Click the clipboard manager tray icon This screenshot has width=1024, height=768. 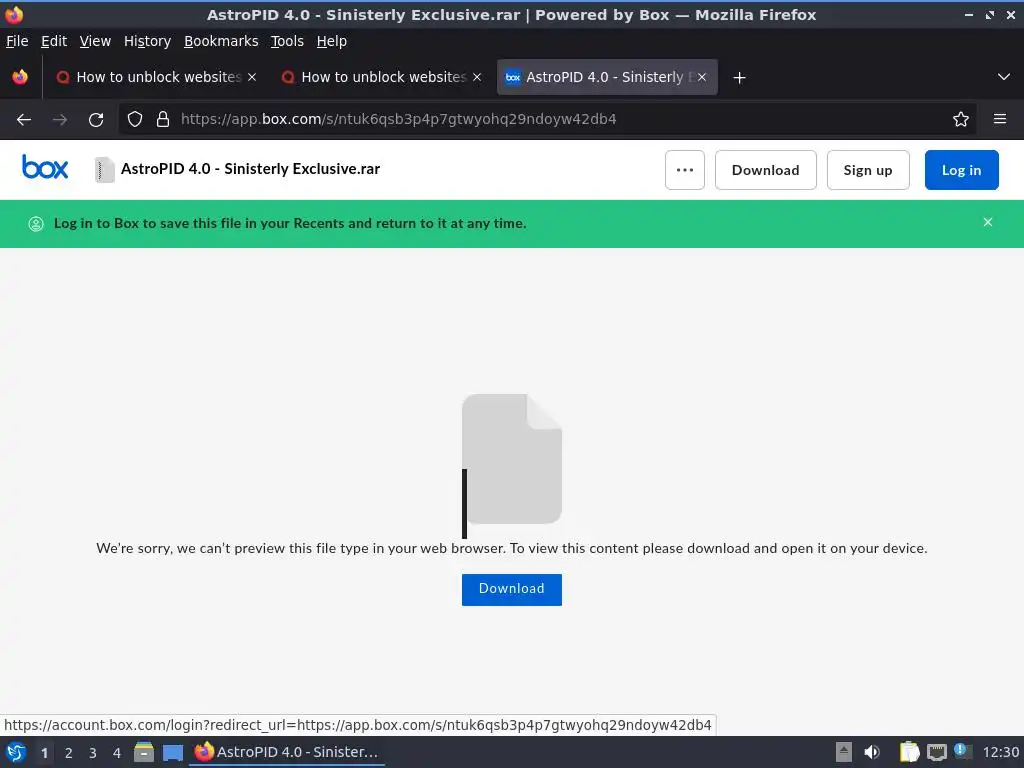pyautogui.click(x=909, y=752)
